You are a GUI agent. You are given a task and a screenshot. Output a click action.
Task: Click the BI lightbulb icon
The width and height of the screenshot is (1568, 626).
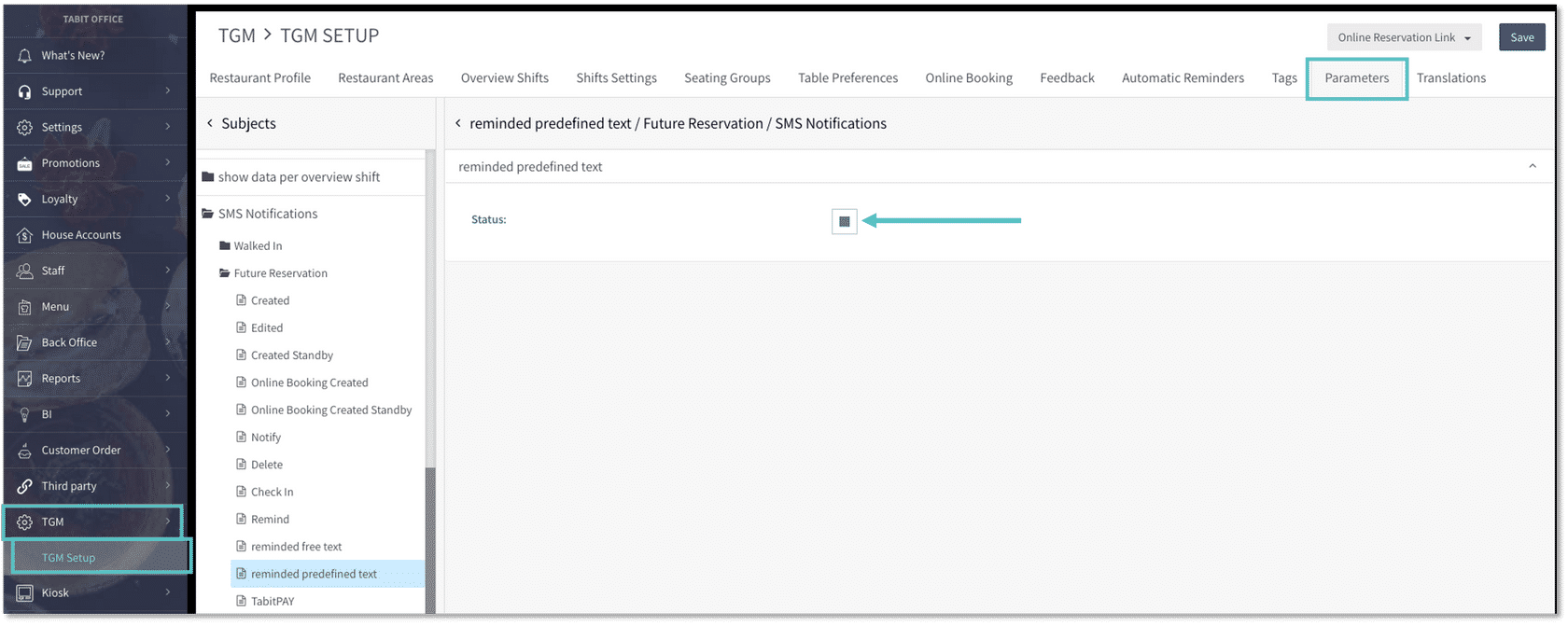[x=25, y=414]
